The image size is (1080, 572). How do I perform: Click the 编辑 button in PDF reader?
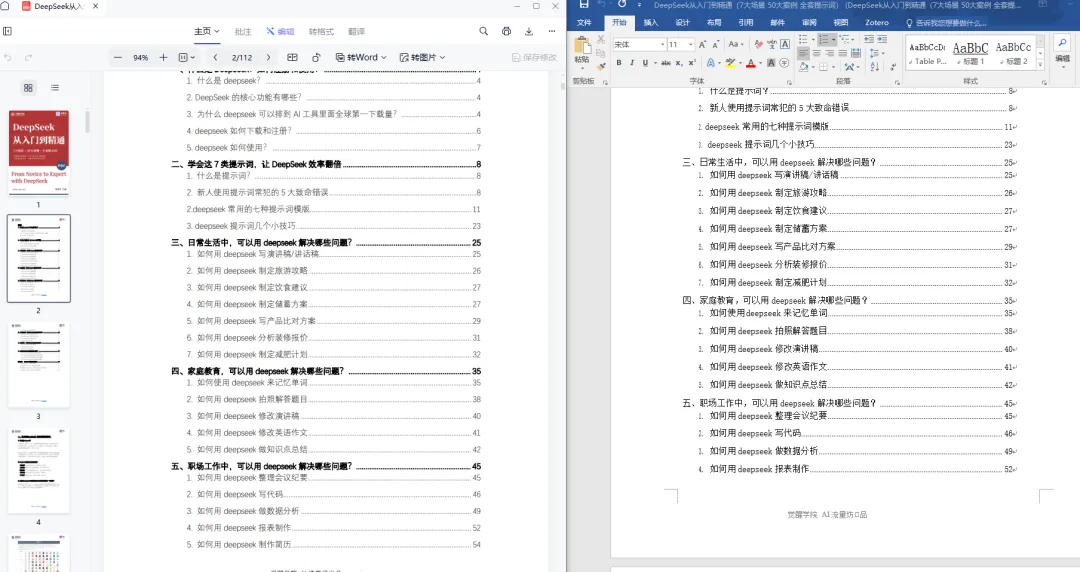pyautogui.click(x=280, y=32)
